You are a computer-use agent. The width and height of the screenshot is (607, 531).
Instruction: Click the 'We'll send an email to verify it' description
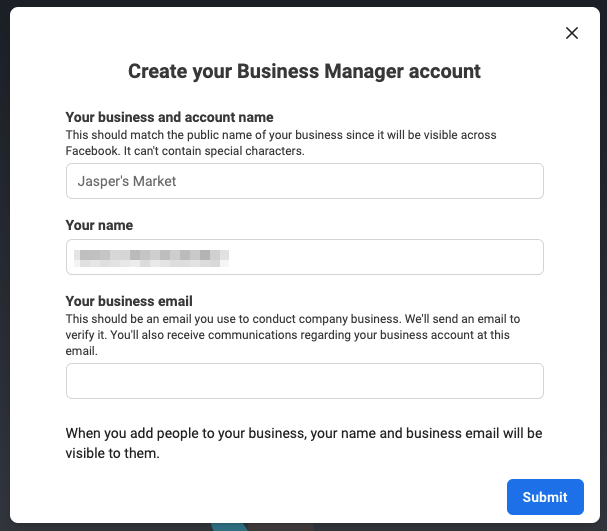tap(293, 327)
